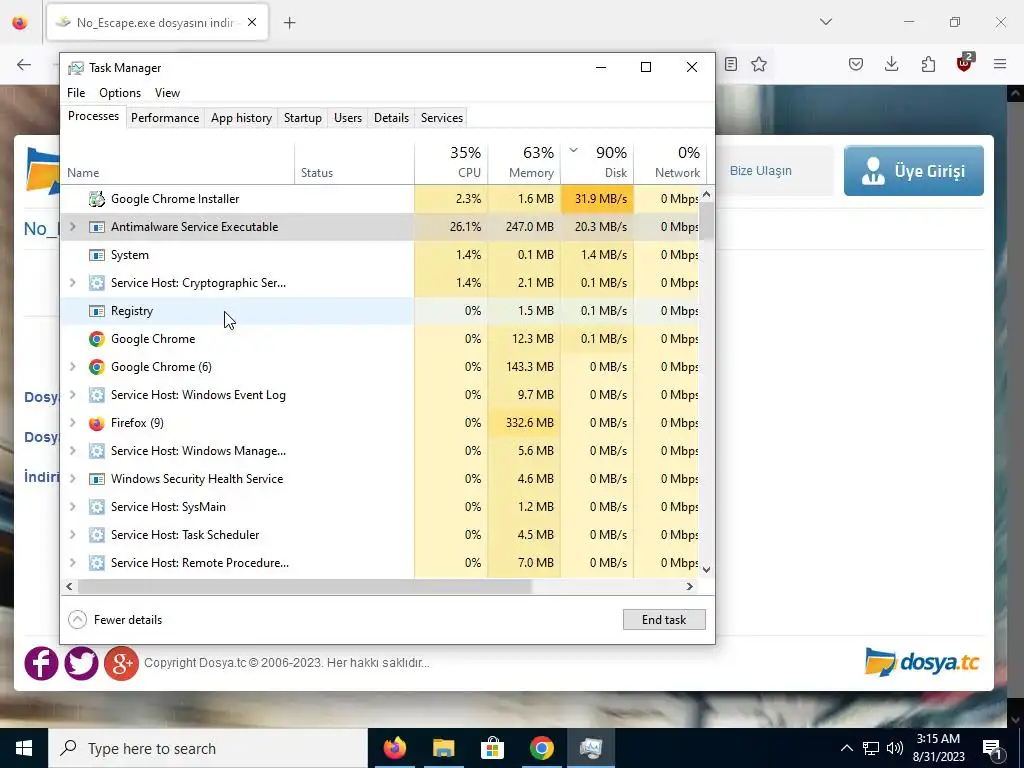The height and width of the screenshot is (768, 1024).
Task: Open the notification center icon
Action: tap(993, 748)
